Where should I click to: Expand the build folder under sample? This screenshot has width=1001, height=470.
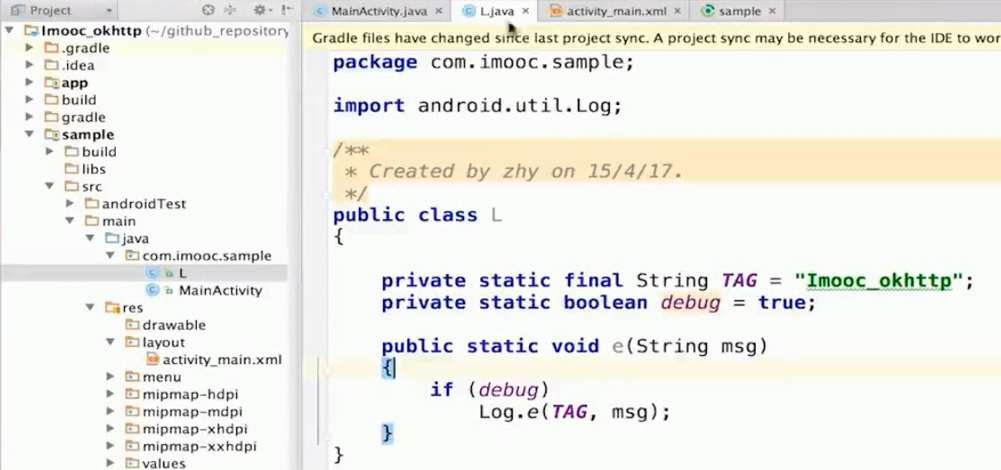50,151
